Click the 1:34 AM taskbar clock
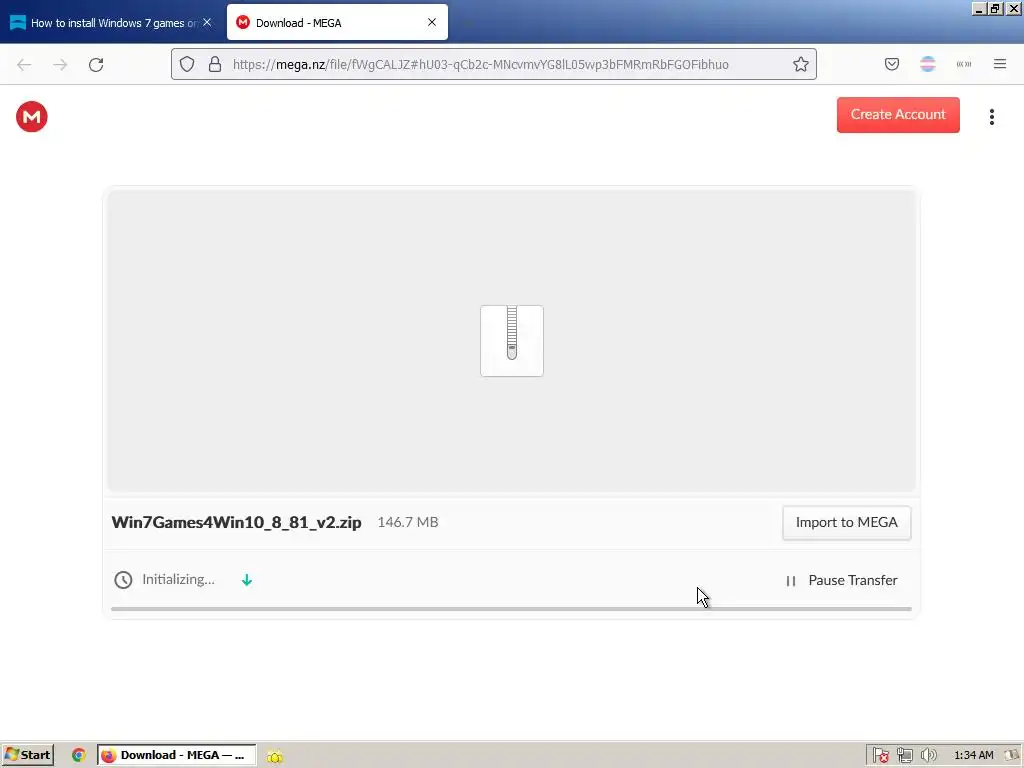The width and height of the screenshot is (1024, 768). [x=974, y=755]
